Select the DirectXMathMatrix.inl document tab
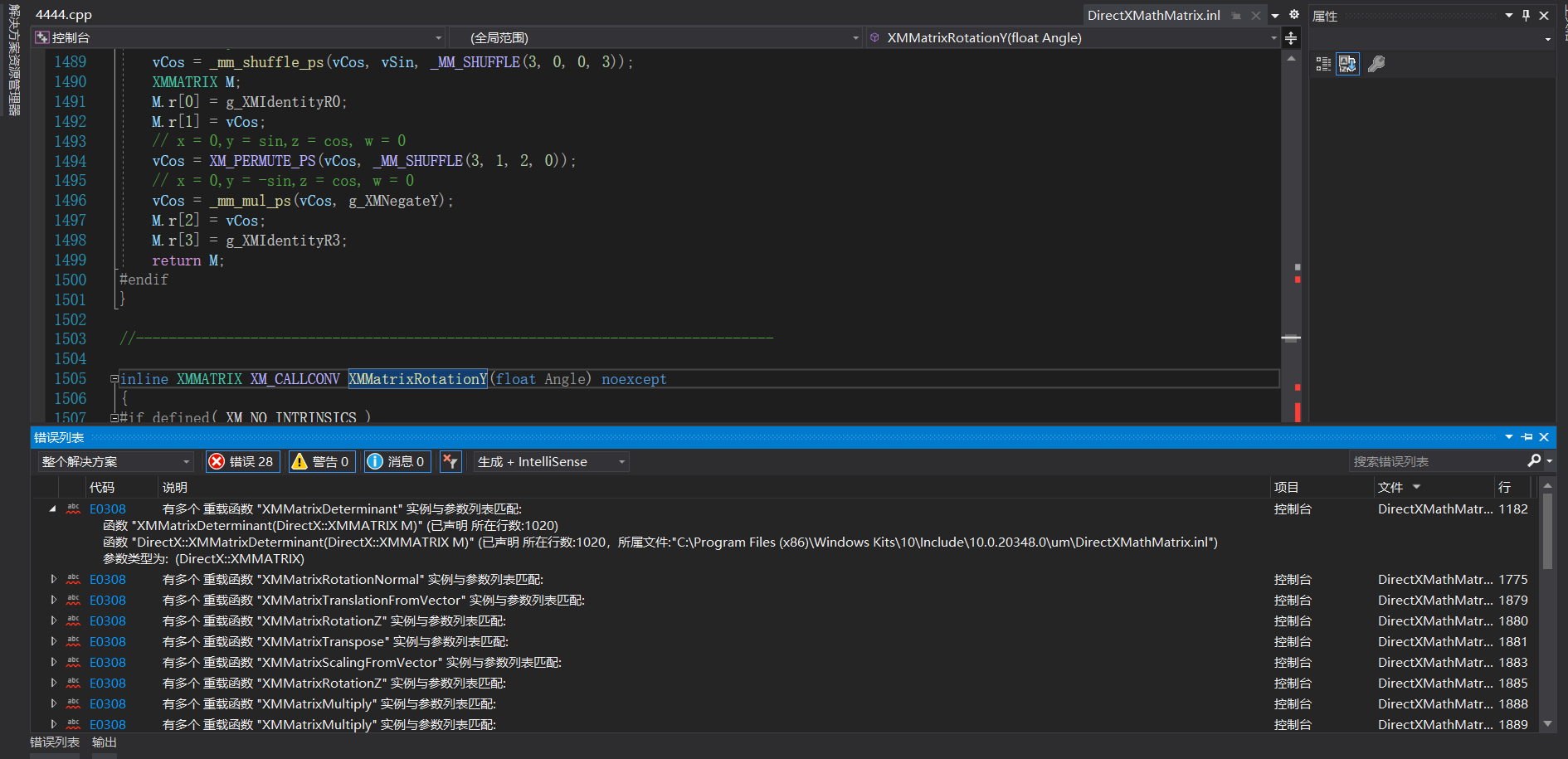Viewport: 1568px width, 759px height. (x=1153, y=15)
